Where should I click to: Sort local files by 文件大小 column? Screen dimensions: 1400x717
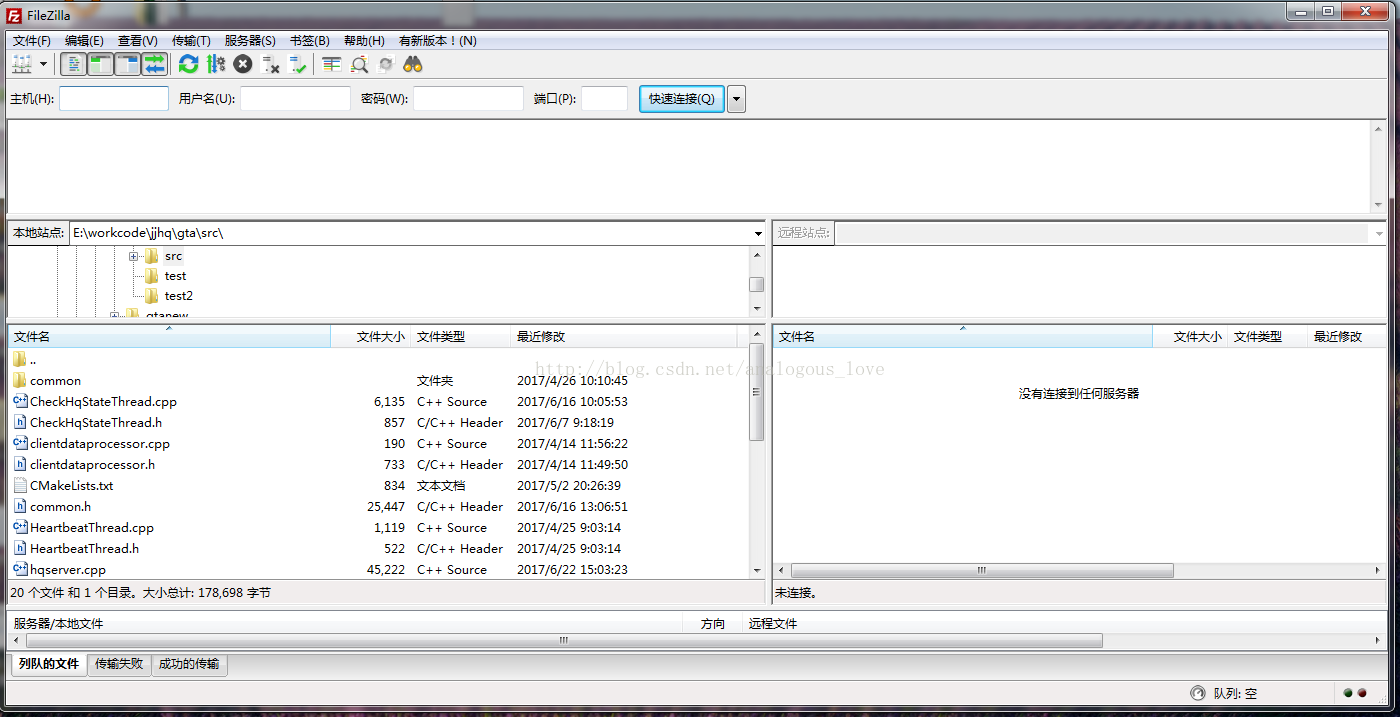click(x=370, y=337)
